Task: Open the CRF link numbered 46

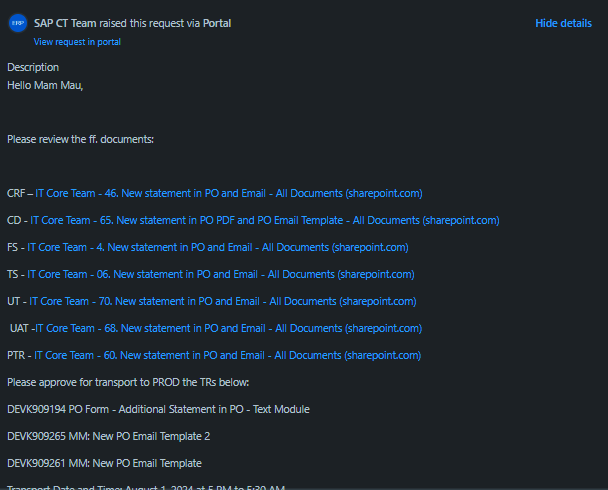Action: click(229, 193)
